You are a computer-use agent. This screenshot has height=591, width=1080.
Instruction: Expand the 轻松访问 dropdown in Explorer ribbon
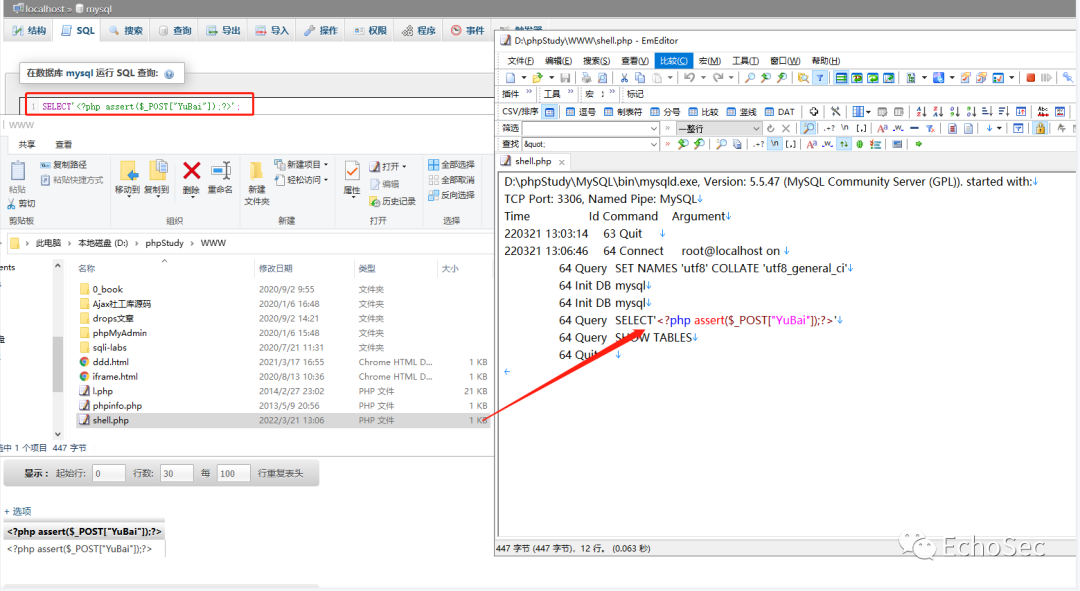(326, 180)
